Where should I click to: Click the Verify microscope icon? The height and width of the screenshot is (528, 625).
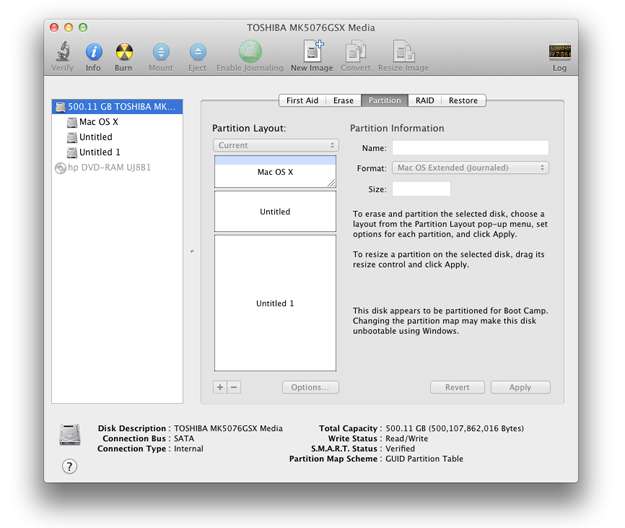click(62, 52)
